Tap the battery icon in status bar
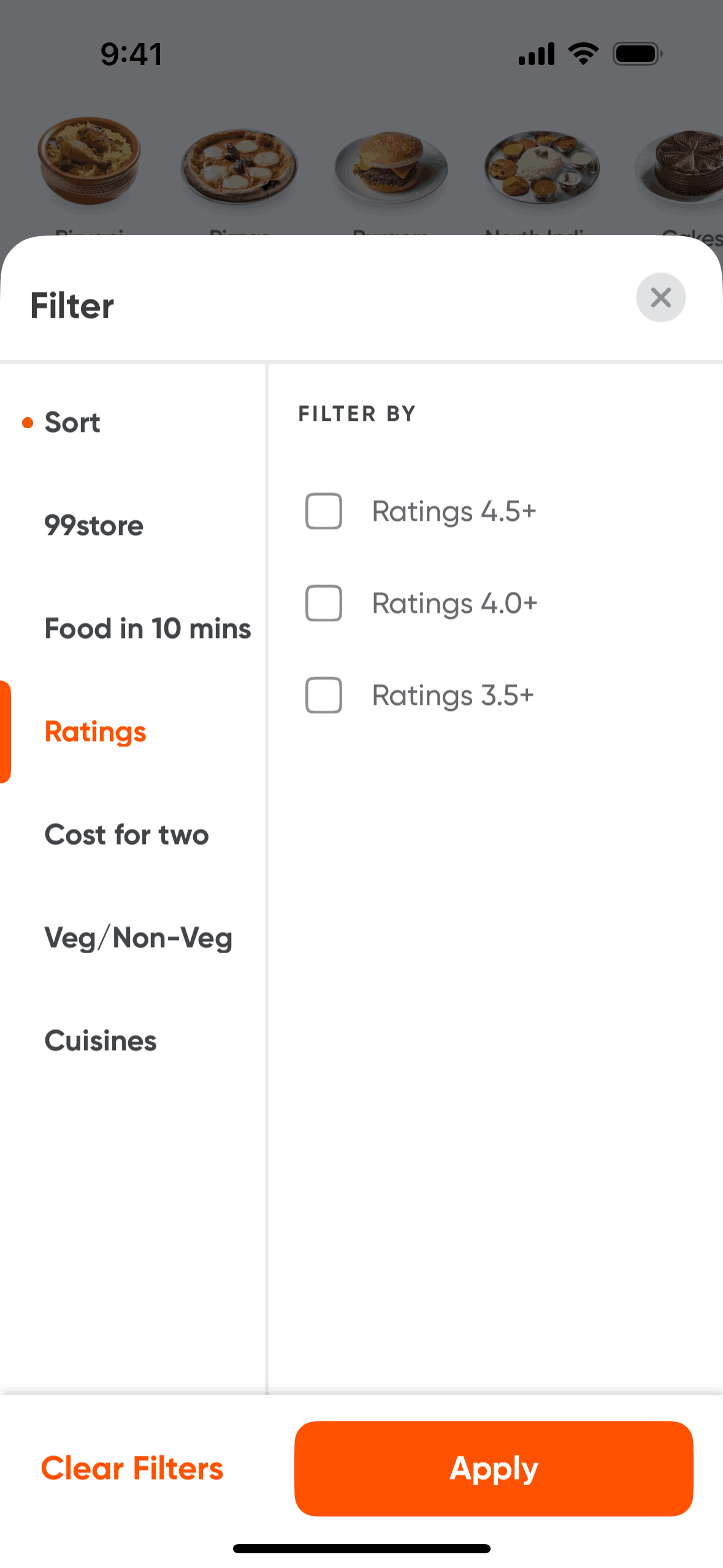 coord(637,54)
